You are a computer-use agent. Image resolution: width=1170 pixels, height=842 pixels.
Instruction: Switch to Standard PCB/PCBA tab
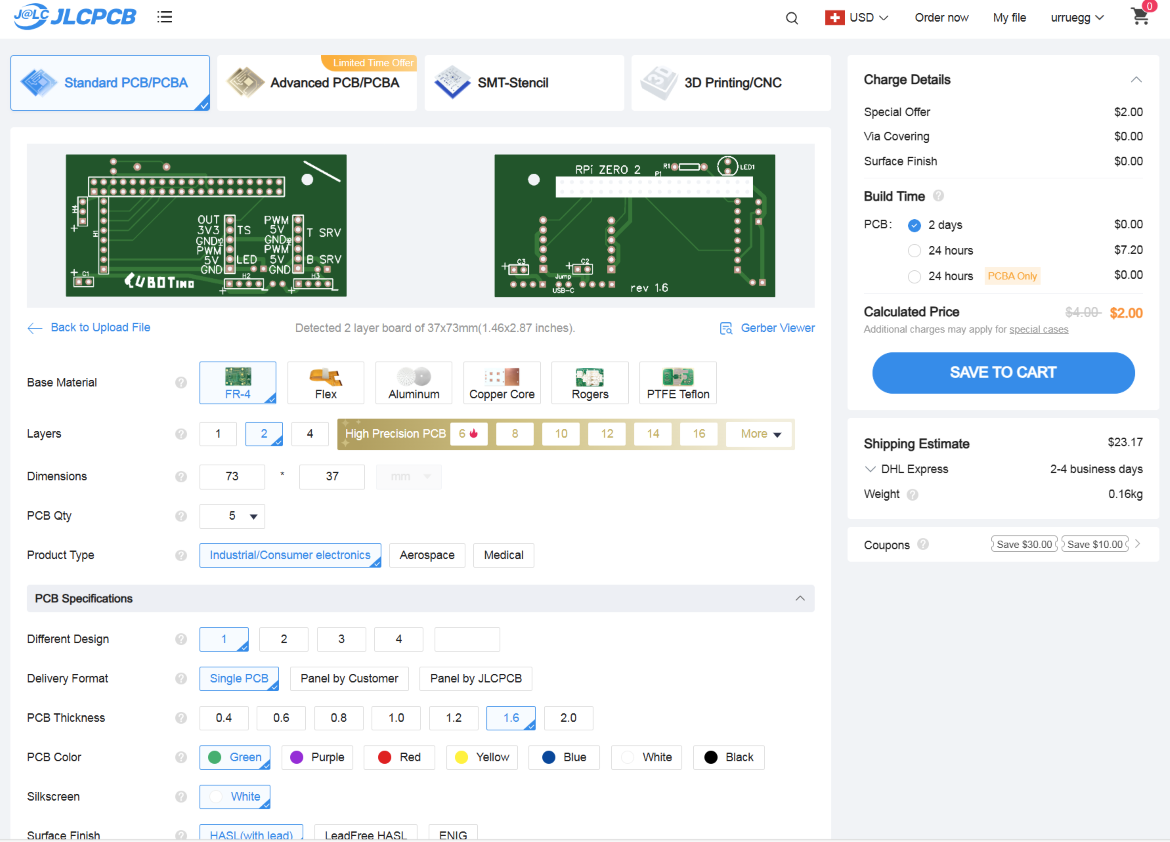pos(110,83)
